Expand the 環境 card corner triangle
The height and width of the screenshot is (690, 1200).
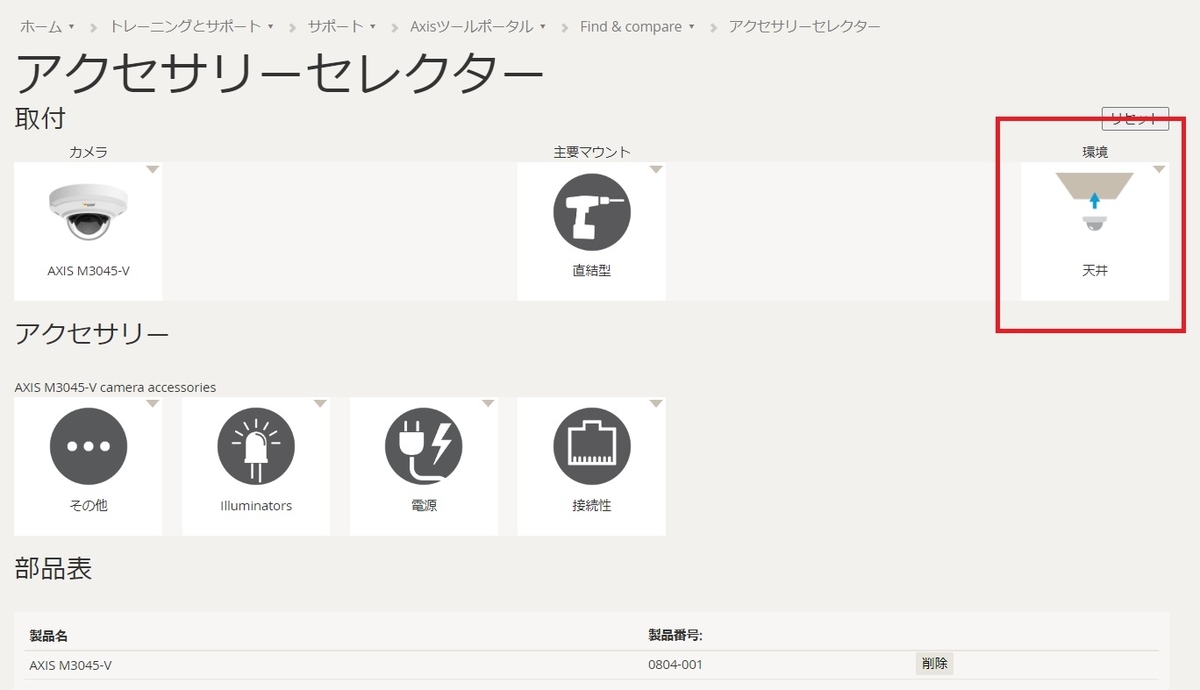(x=1159, y=169)
